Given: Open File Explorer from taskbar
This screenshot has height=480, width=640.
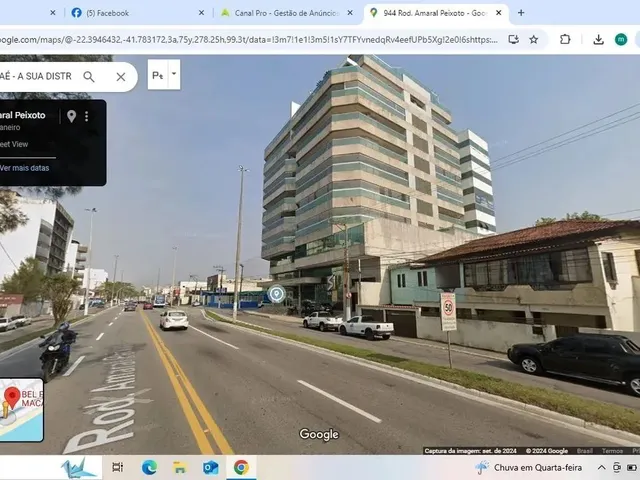Looking at the screenshot, I should (180, 467).
